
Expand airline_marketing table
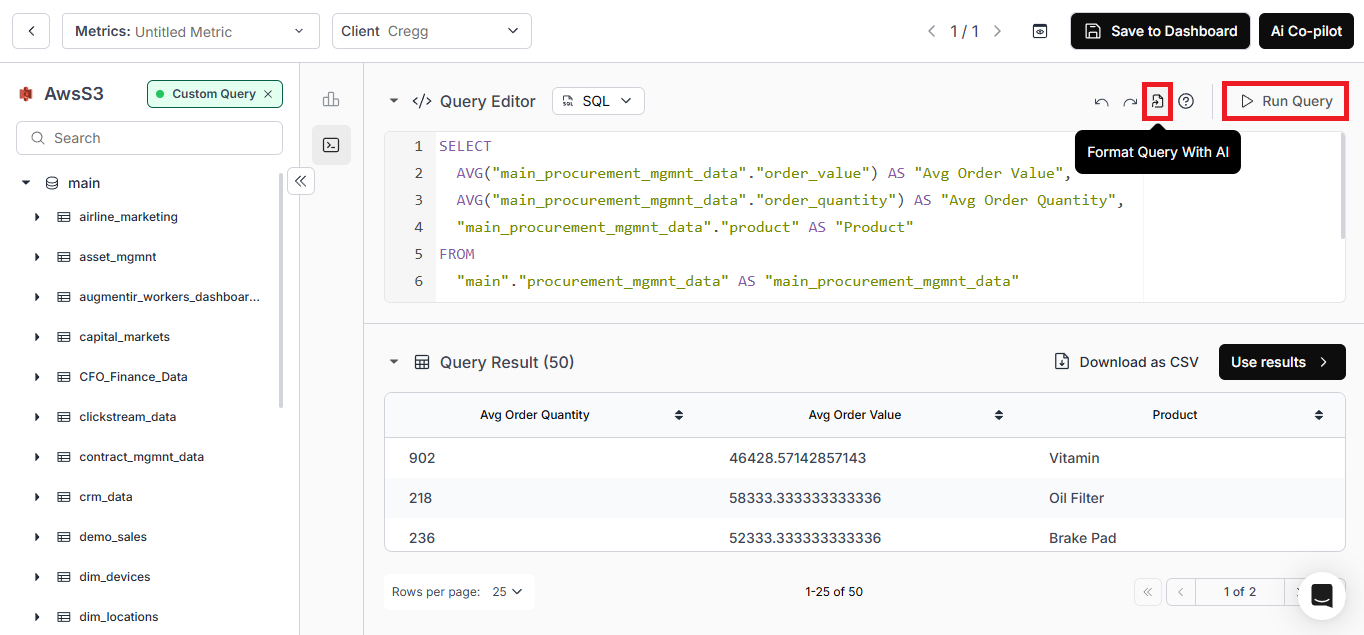[x=37, y=217]
